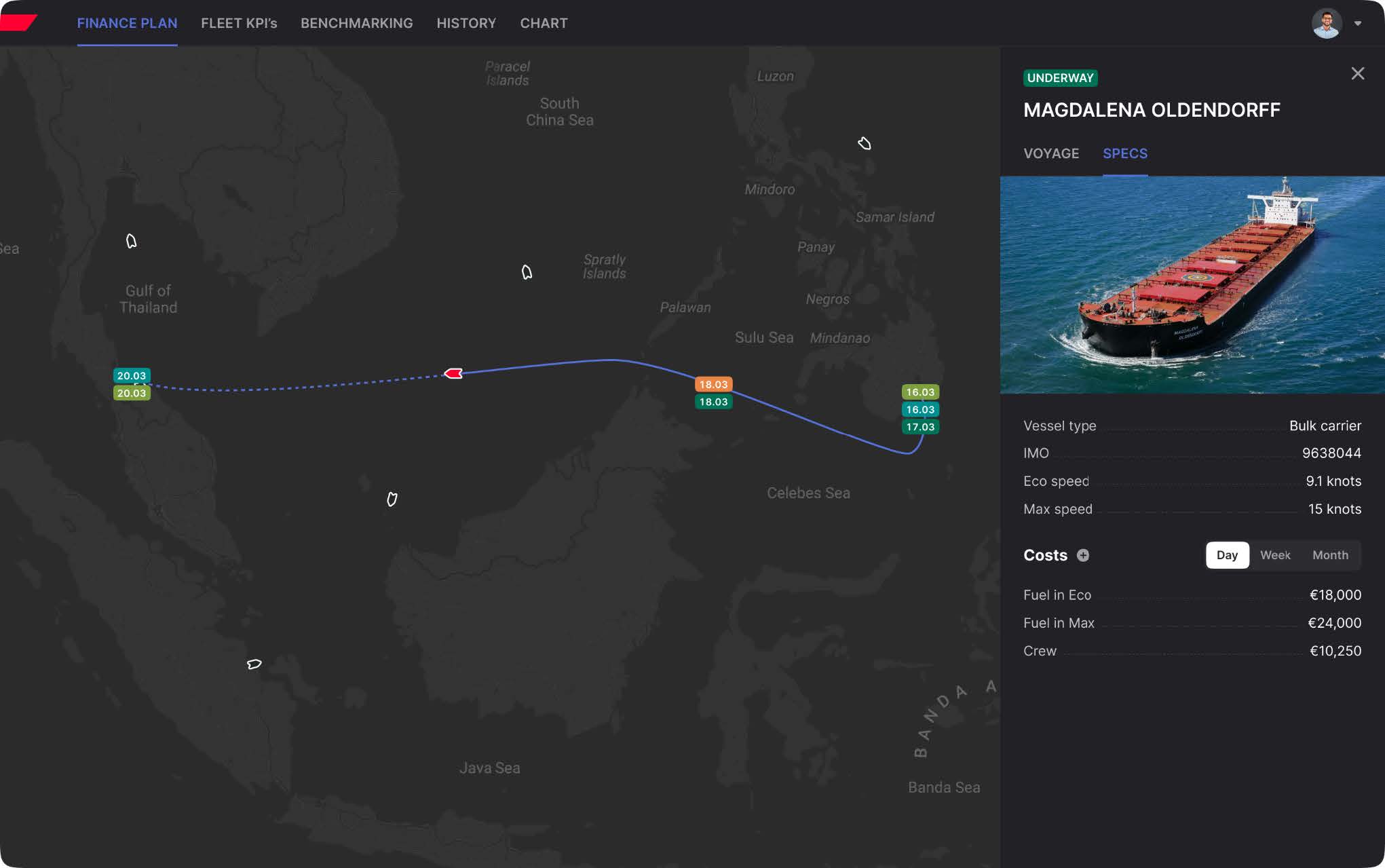Switch to the VOYAGE tab
The image size is (1385, 868).
(x=1051, y=153)
